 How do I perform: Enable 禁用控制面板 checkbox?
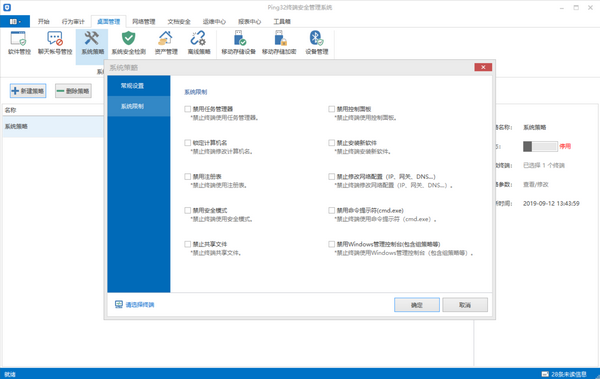[x=331, y=109]
